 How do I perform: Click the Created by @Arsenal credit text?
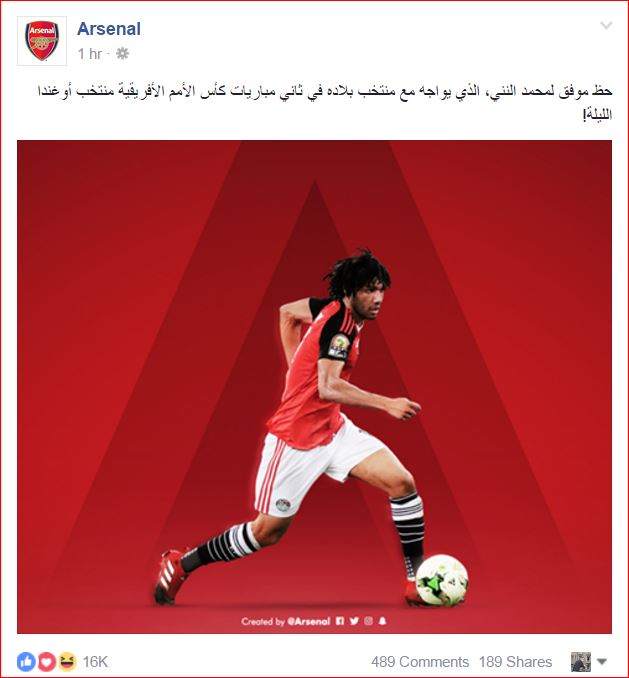point(286,621)
